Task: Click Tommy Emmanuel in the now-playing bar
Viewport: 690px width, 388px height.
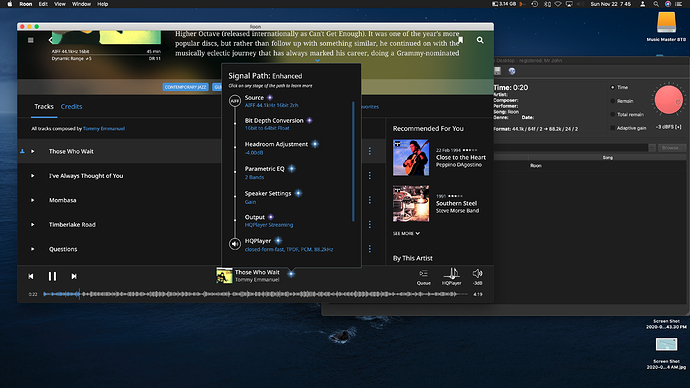Action: pos(257,280)
